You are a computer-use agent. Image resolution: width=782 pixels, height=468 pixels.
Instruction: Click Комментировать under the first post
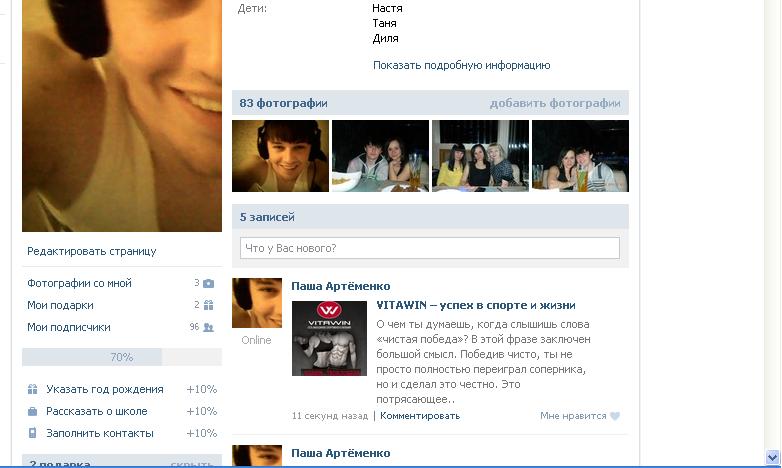(x=420, y=416)
